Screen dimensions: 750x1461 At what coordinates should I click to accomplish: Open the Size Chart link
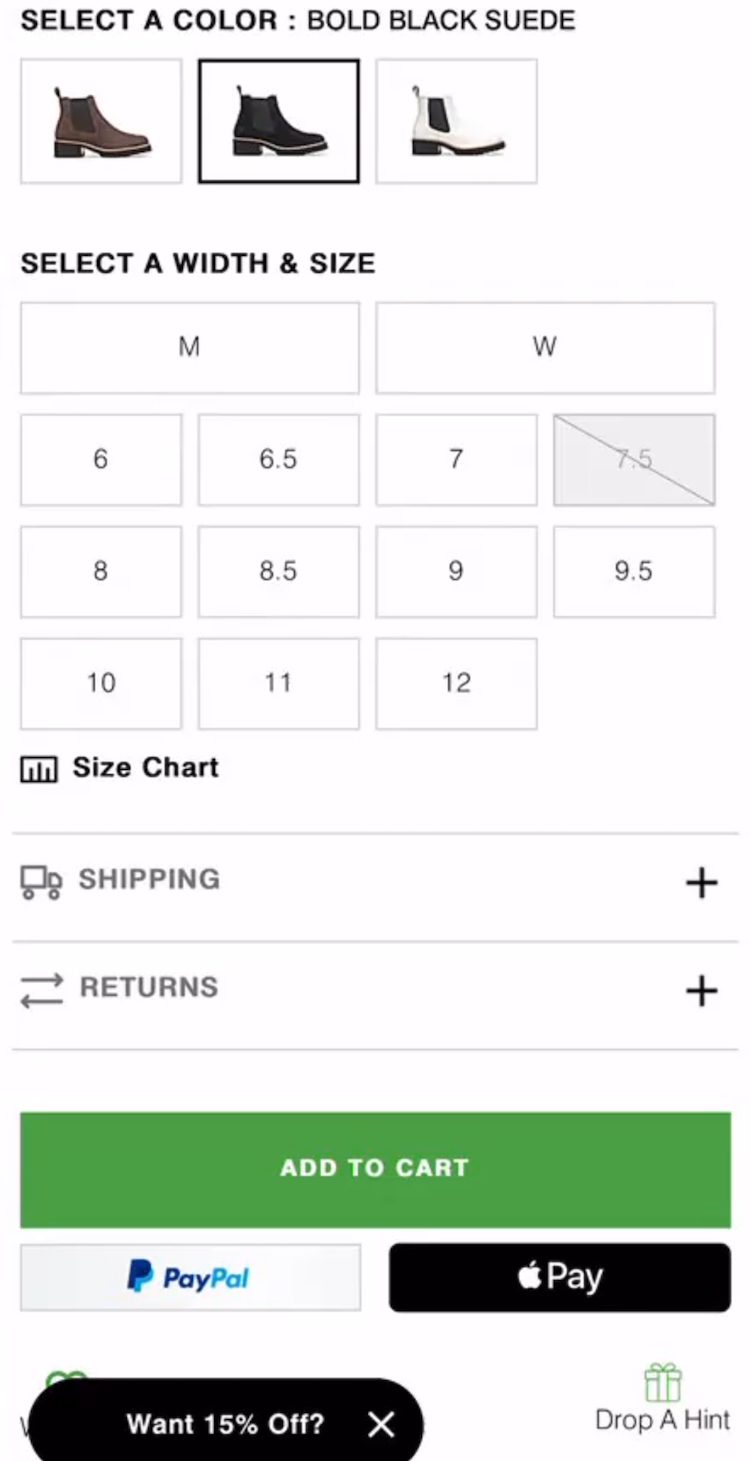pyautogui.click(x=145, y=768)
